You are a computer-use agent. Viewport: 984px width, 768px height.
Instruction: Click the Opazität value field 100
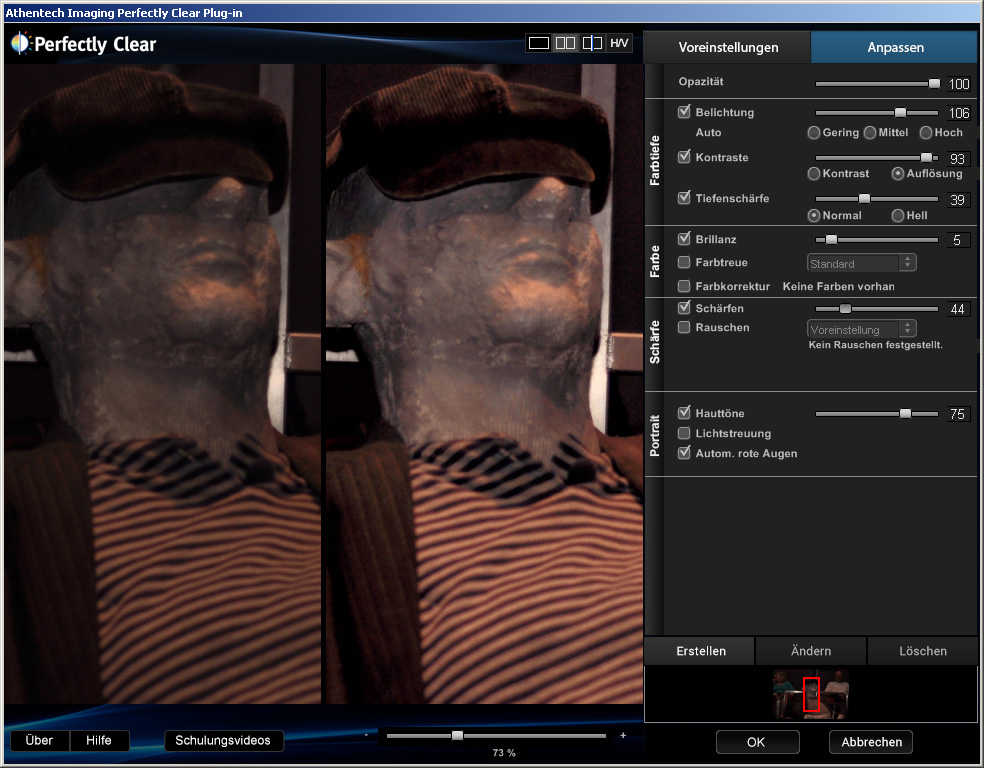pos(958,84)
